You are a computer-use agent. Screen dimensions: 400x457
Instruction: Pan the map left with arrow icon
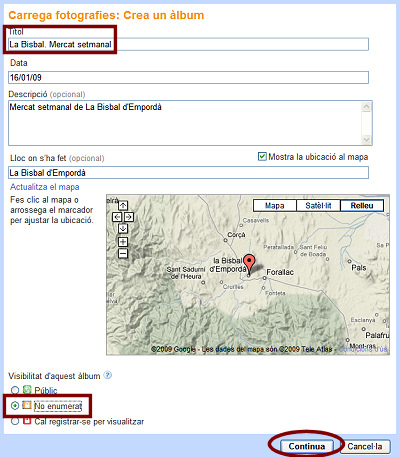tap(117, 217)
